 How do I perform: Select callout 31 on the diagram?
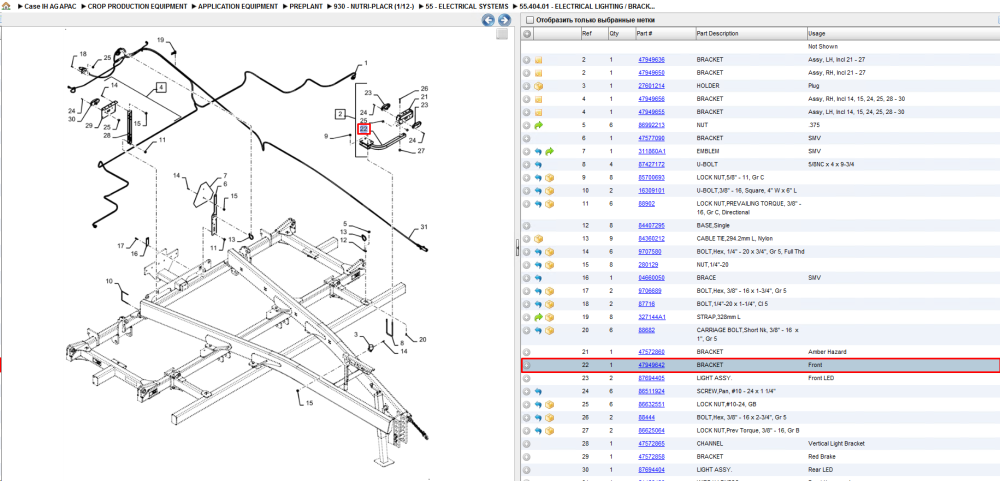click(424, 228)
